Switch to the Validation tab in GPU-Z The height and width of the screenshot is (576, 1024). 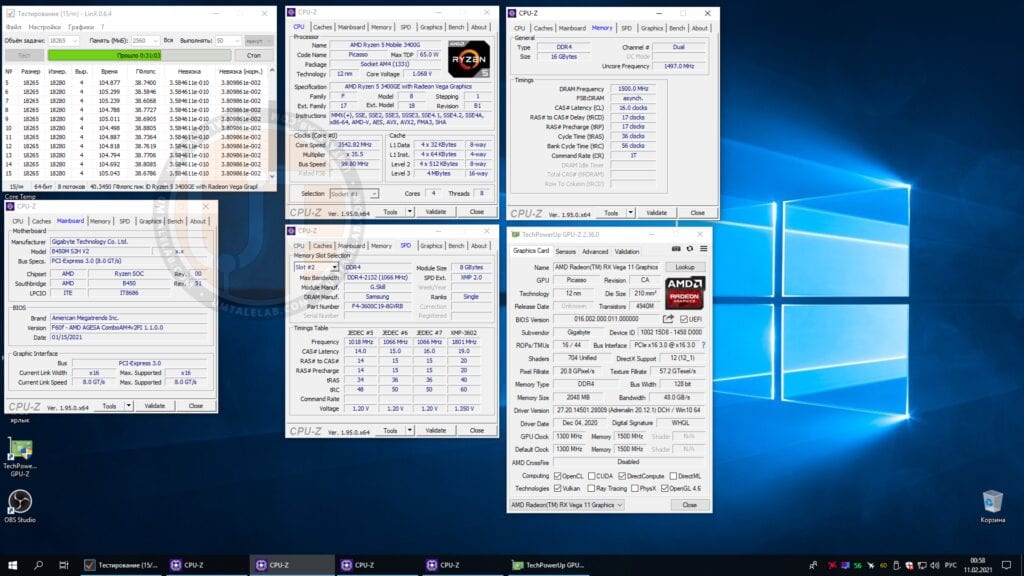(x=626, y=251)
